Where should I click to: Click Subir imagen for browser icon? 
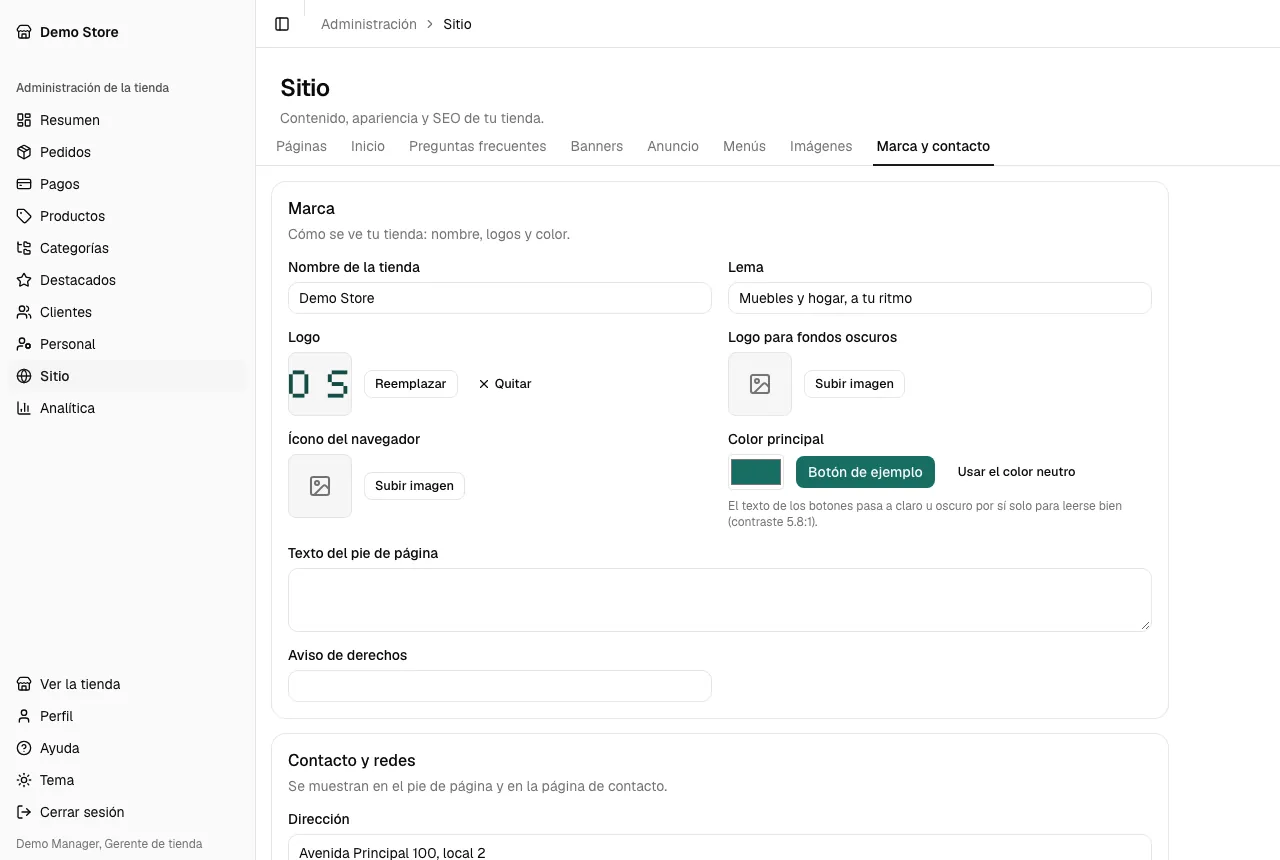(x=414, y=486)
